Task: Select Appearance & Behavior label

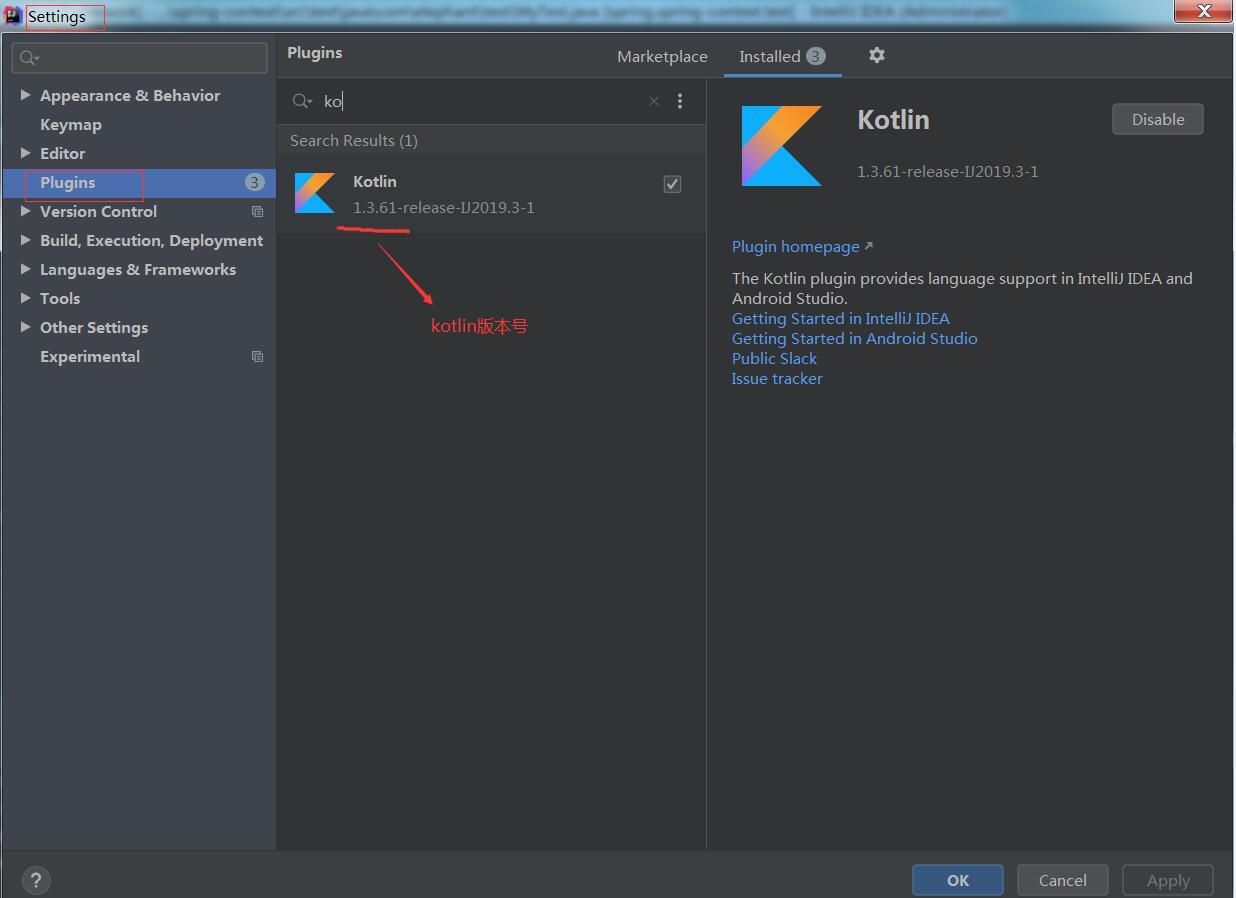Action: 130,96
